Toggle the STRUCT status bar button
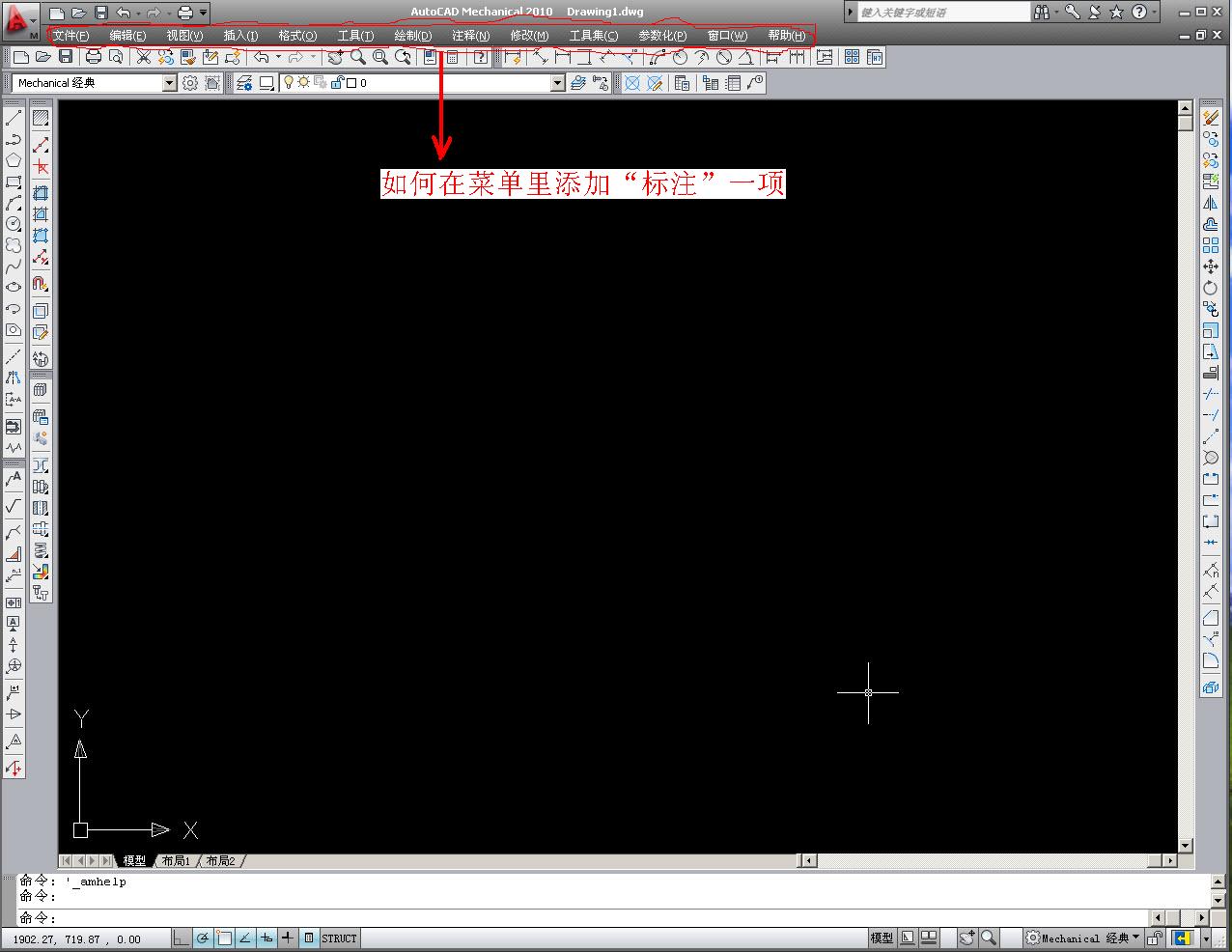This screenshot has width=1232, height=952. [x=339, y=938]
